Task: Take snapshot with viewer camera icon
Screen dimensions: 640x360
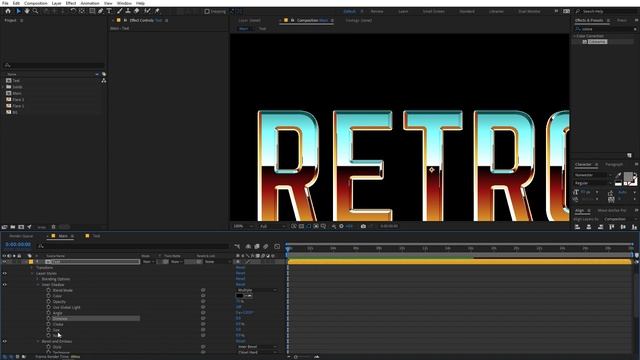Action: 363,226
